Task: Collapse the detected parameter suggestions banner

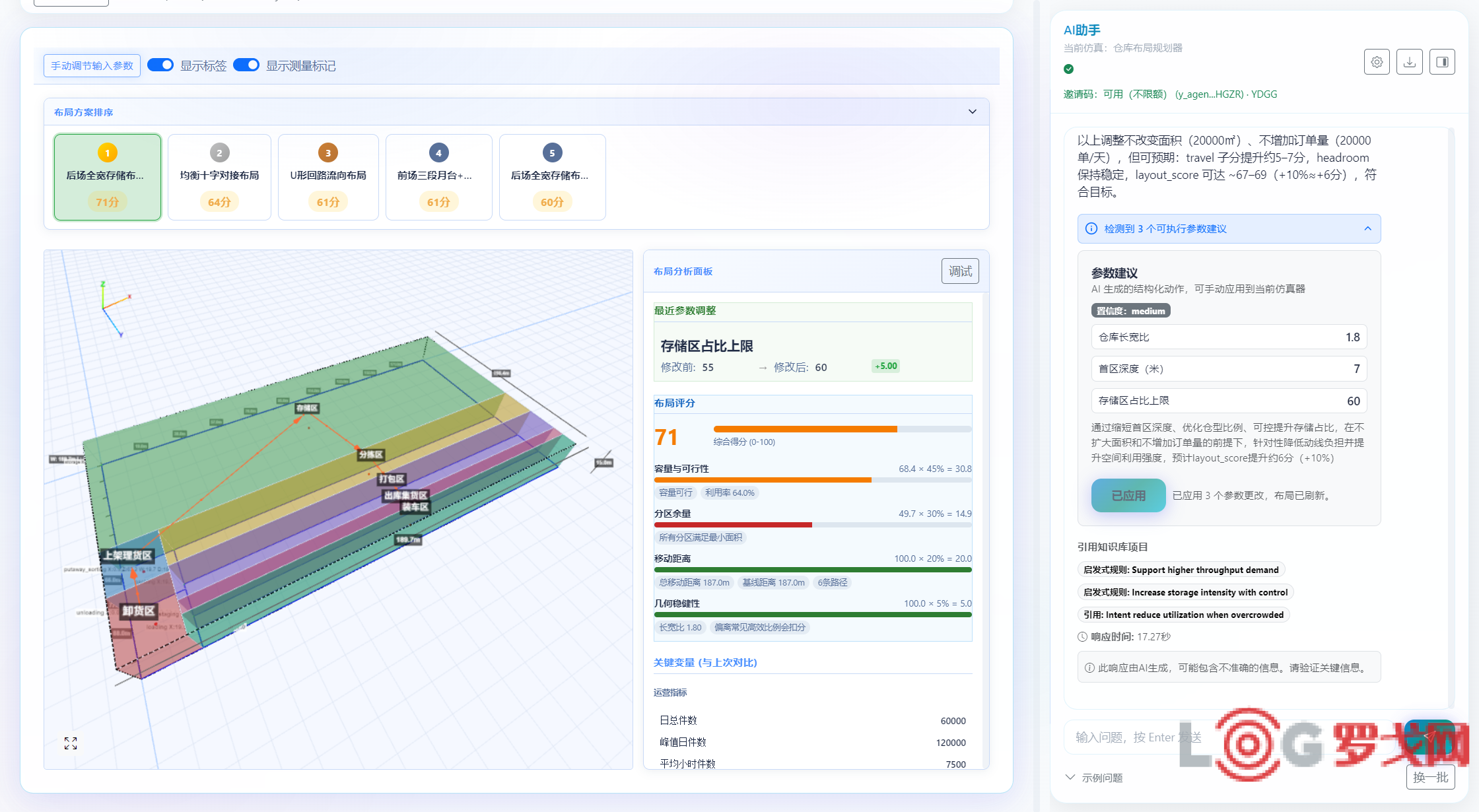Action: (1368, 228)
